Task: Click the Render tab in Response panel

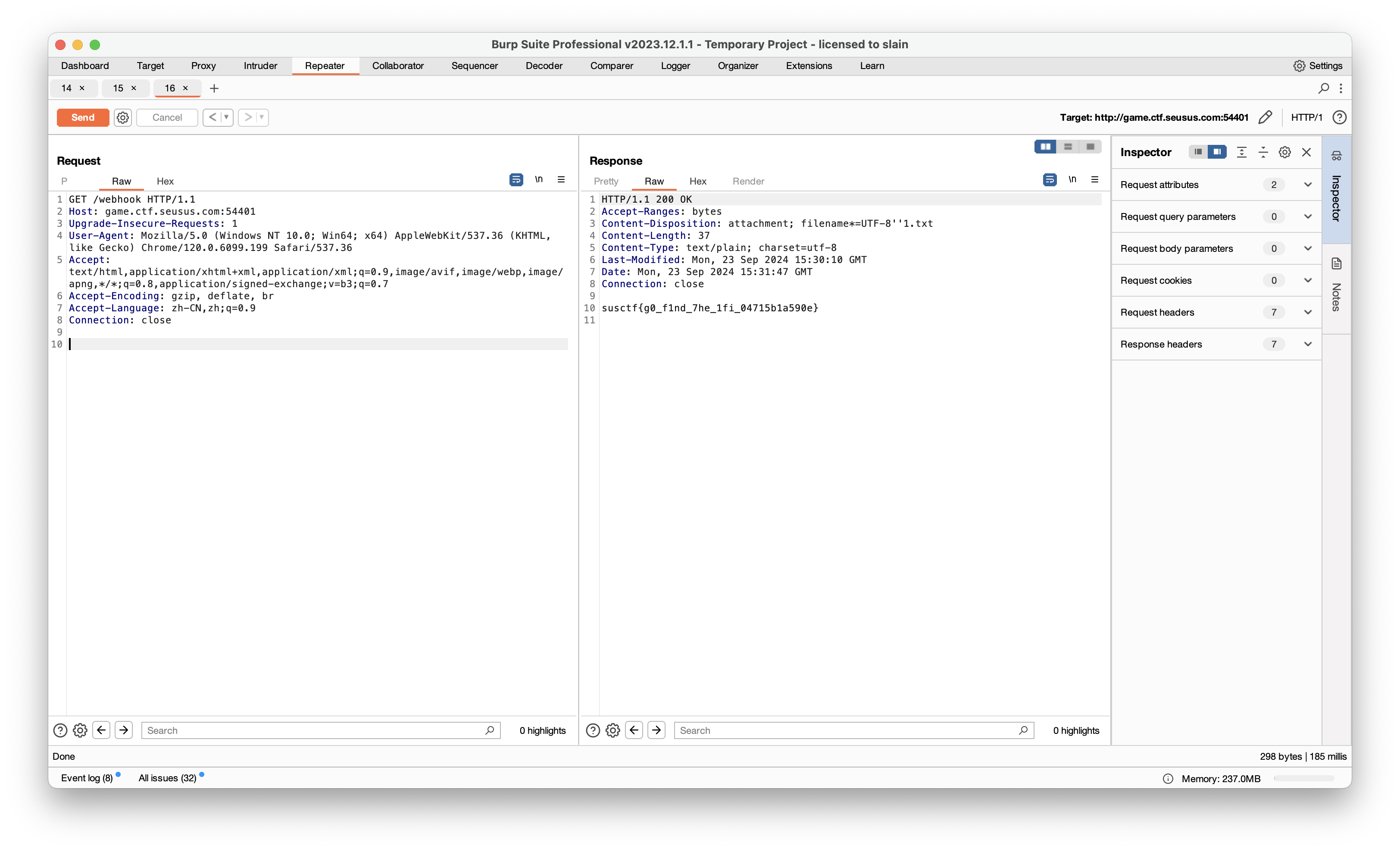Action: [749, 181]
